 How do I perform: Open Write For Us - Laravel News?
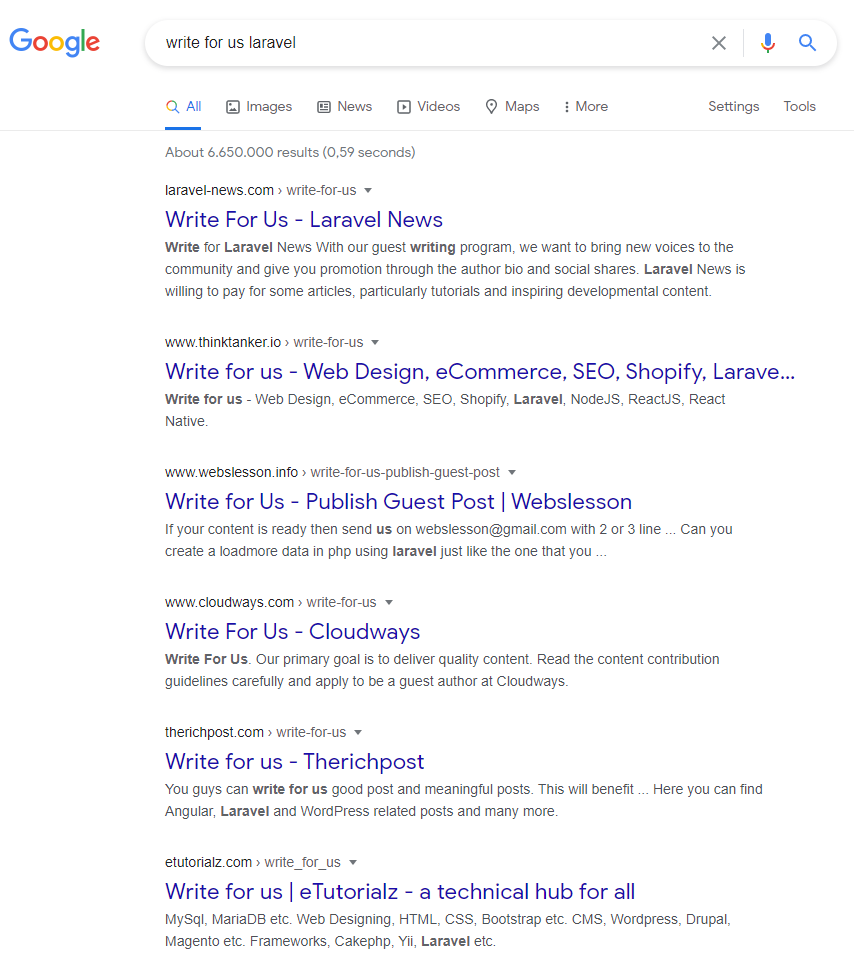coord(304,220)
